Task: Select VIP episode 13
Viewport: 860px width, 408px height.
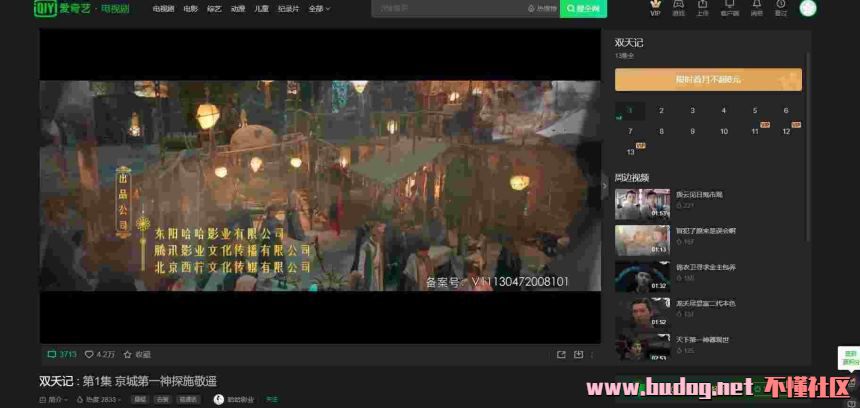Action: tap(630, 151)
